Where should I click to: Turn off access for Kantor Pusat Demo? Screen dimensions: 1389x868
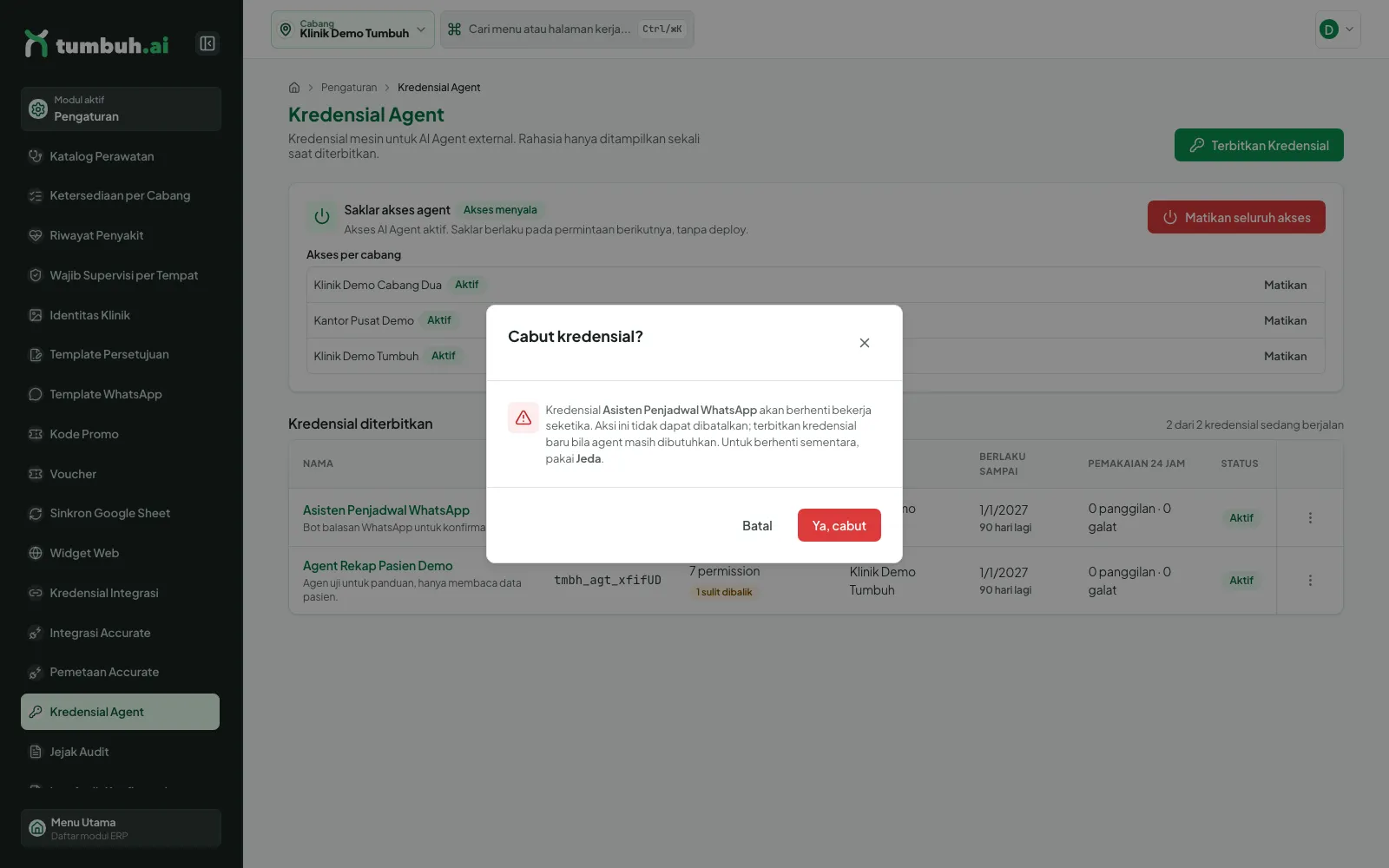pos(1285,320)
